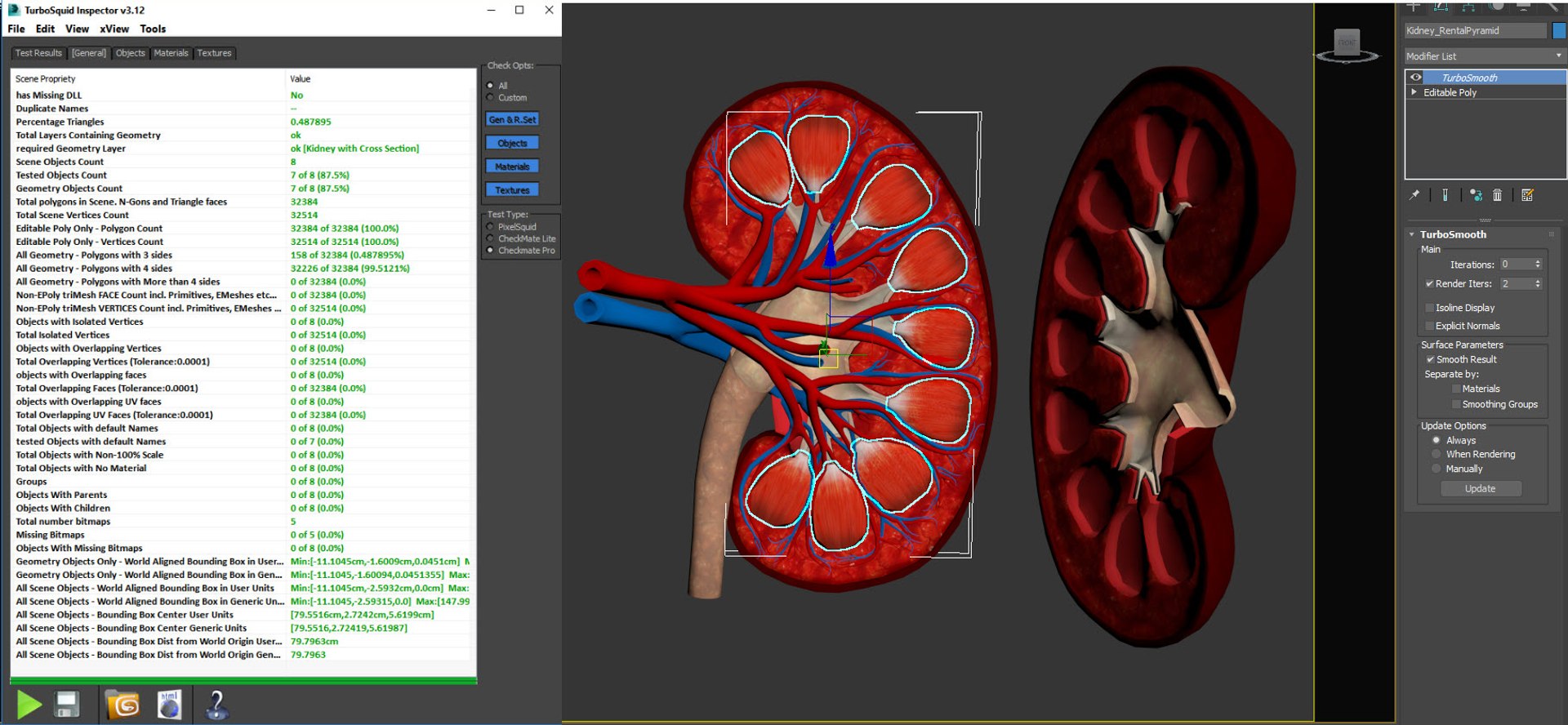
Task: Adjust the Render Iters spinner arrows
Action: click(1538, 283)
